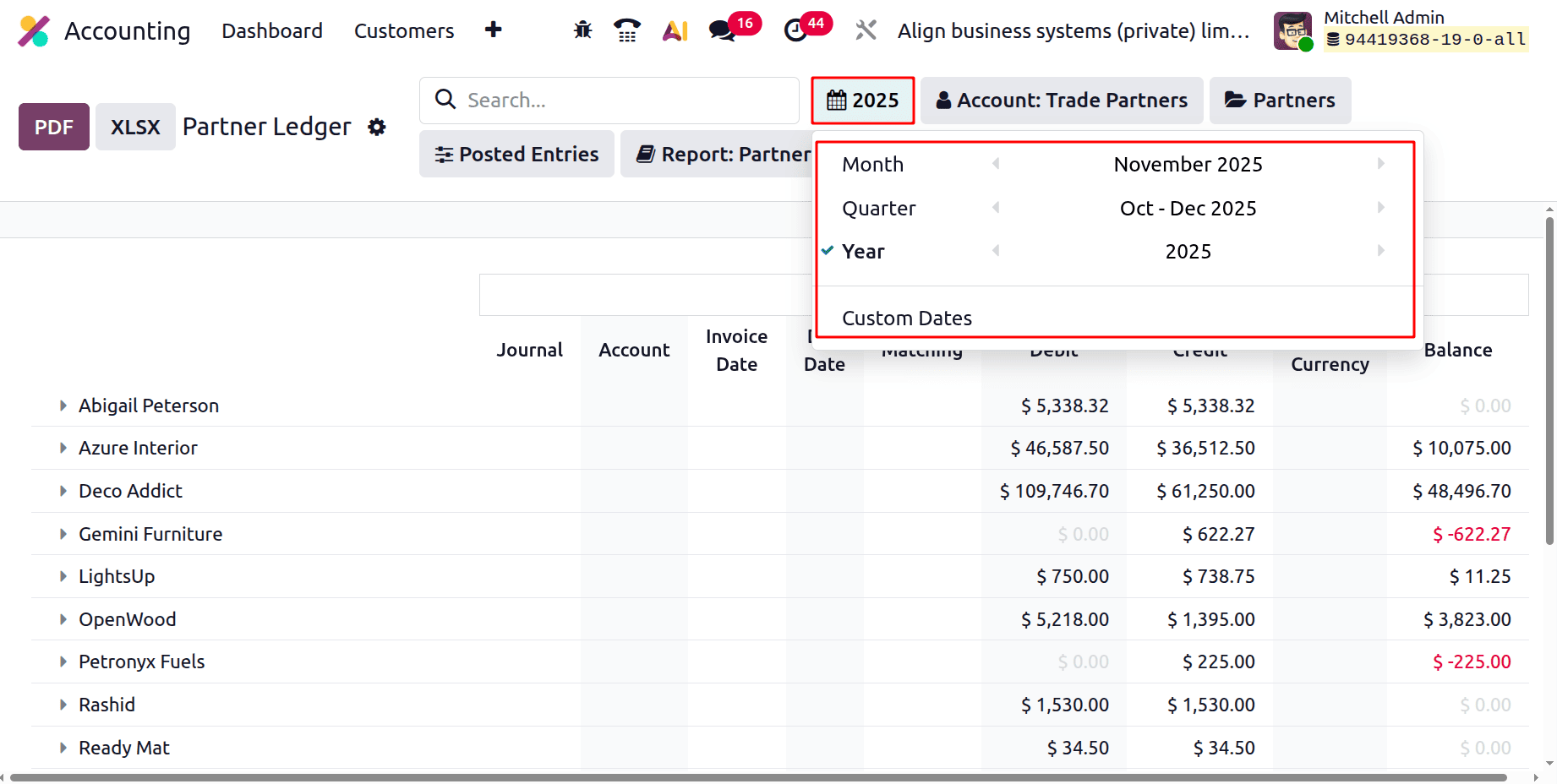This screenshot has width=1557, height=784.
Task: Click LightsUp balance $ 11.25
Action: (1479, 576)
